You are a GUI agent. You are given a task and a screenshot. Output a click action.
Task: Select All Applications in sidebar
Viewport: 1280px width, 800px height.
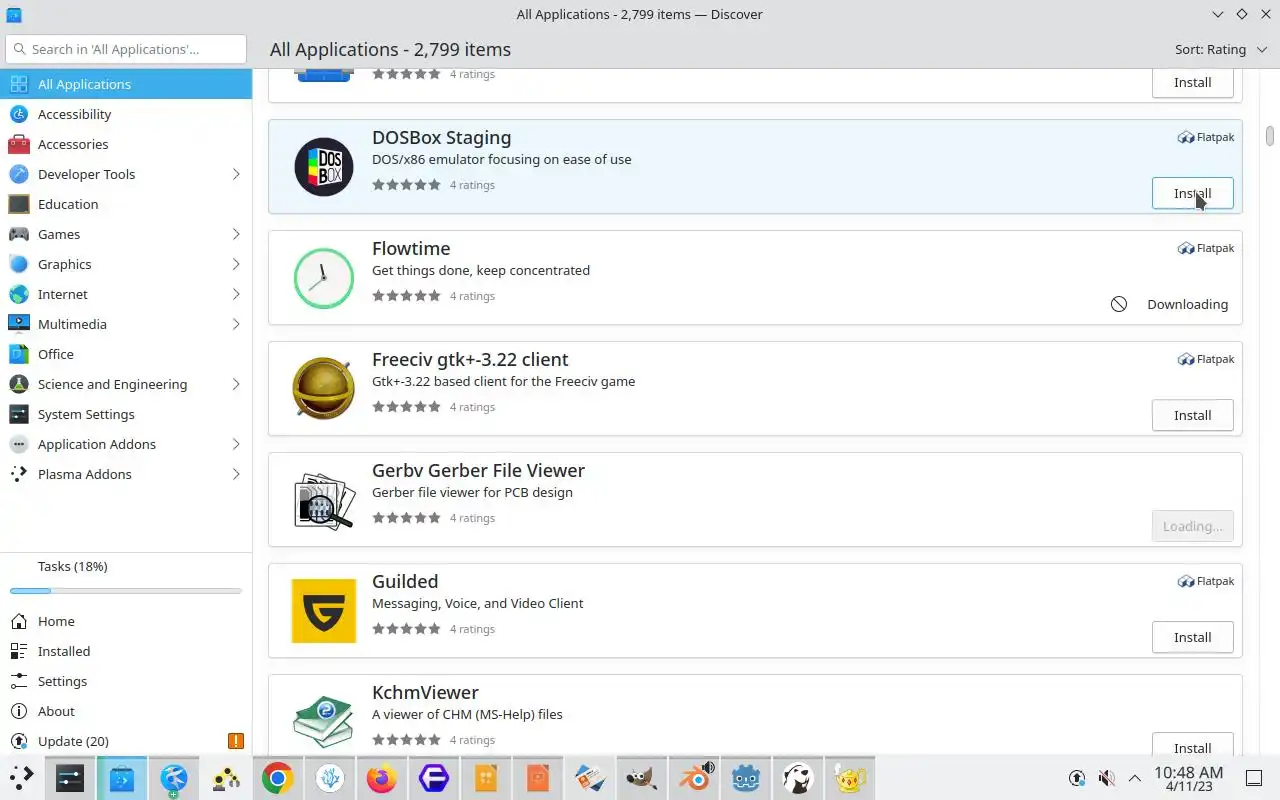click(x=126, y=84)
